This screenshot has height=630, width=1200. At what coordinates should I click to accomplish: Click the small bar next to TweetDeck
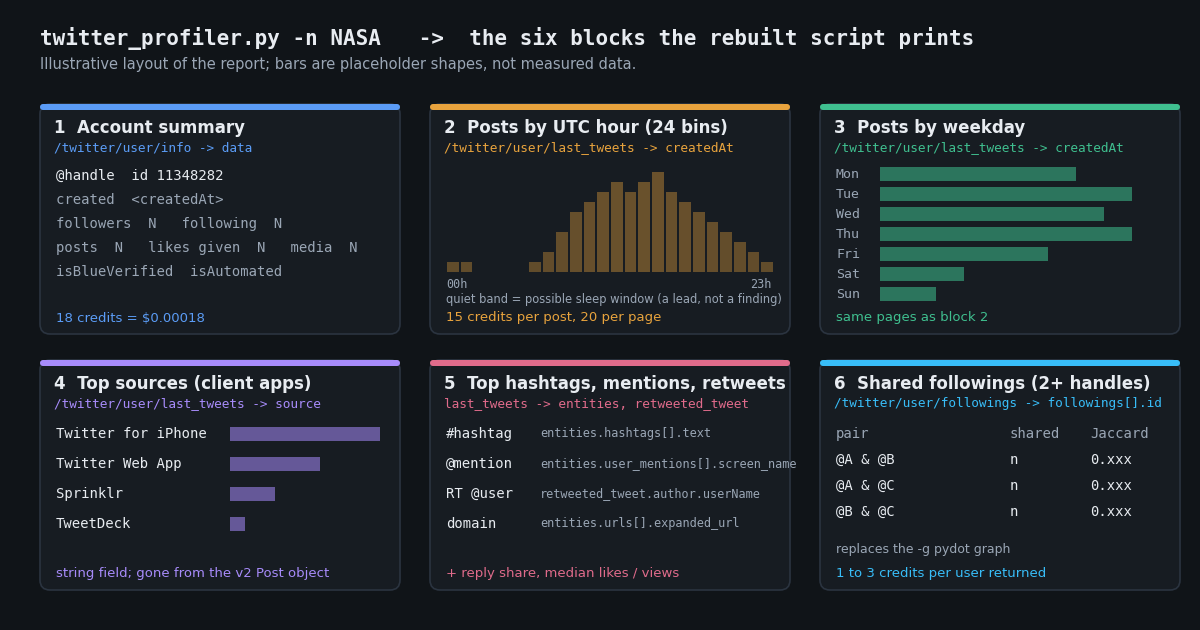[x=237, y=524]
